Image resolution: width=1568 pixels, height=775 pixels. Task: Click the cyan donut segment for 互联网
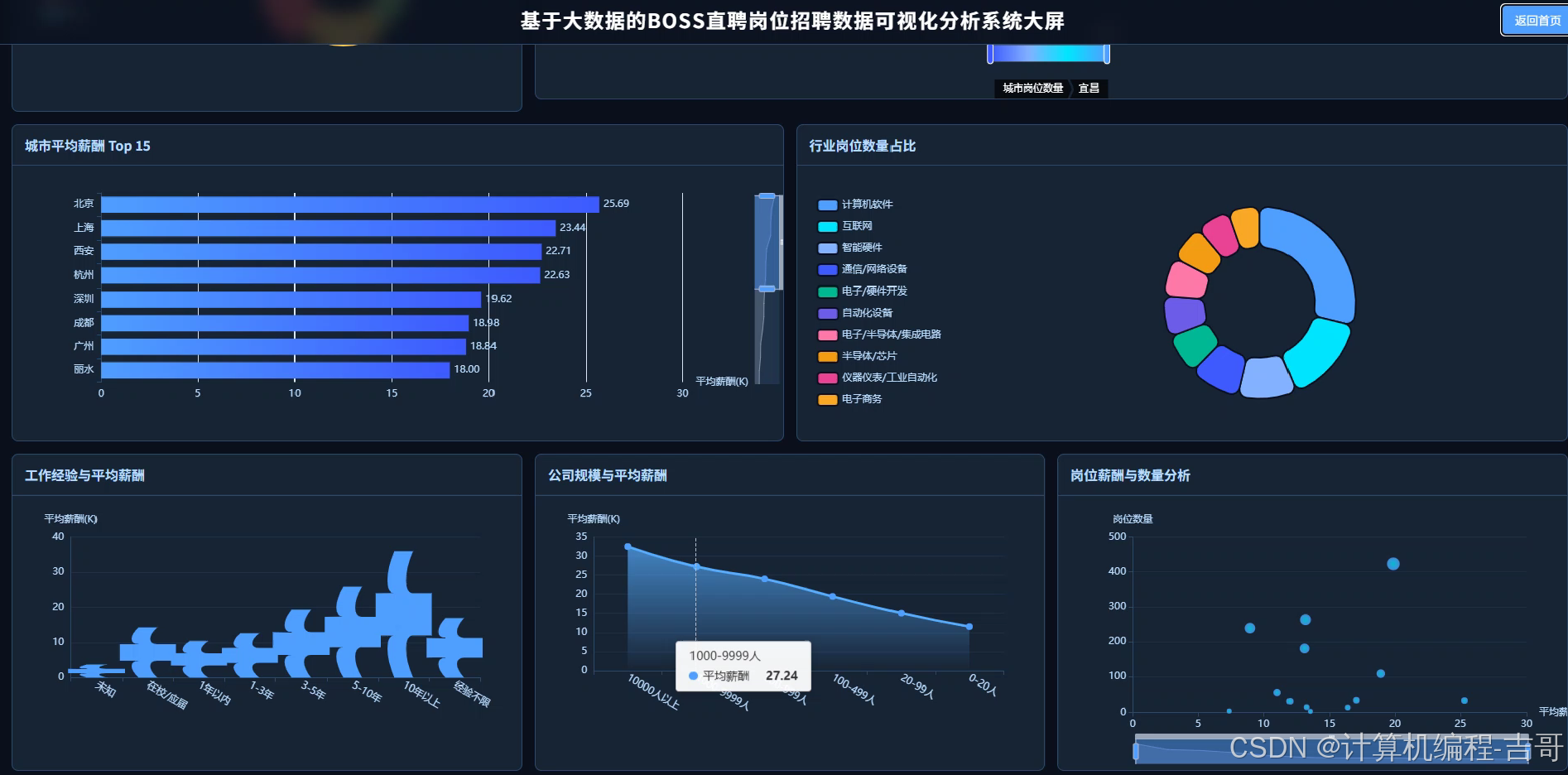tap(1320, 354)
